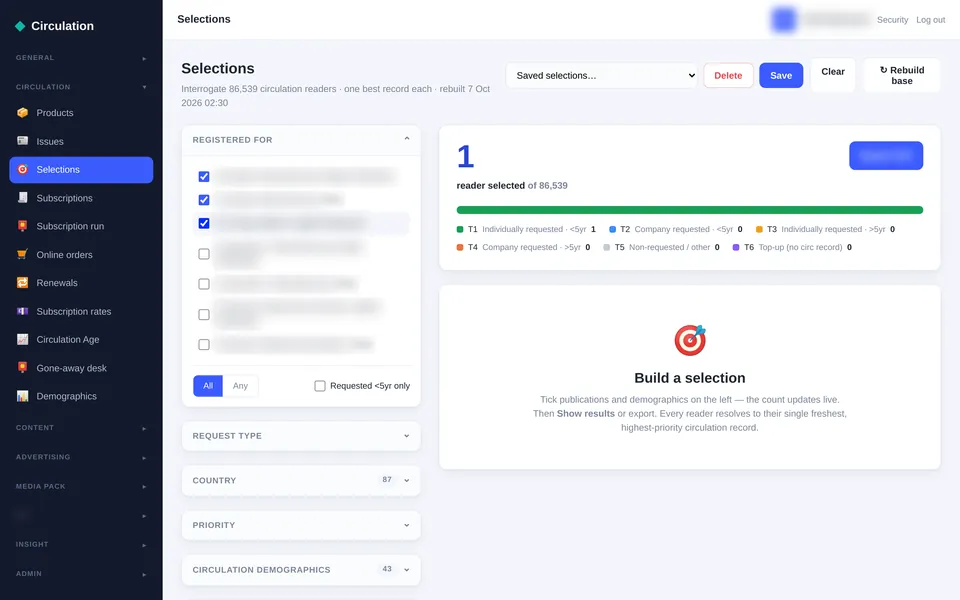Expand Circulation Demographics panel
Image resolution: width=960 pixels, height=600 pixels.
301,569
